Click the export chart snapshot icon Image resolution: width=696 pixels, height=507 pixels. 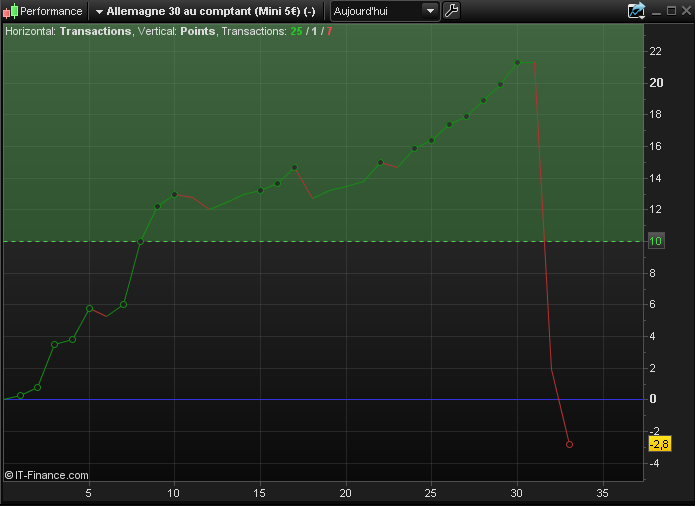click(x=636, y=11)
